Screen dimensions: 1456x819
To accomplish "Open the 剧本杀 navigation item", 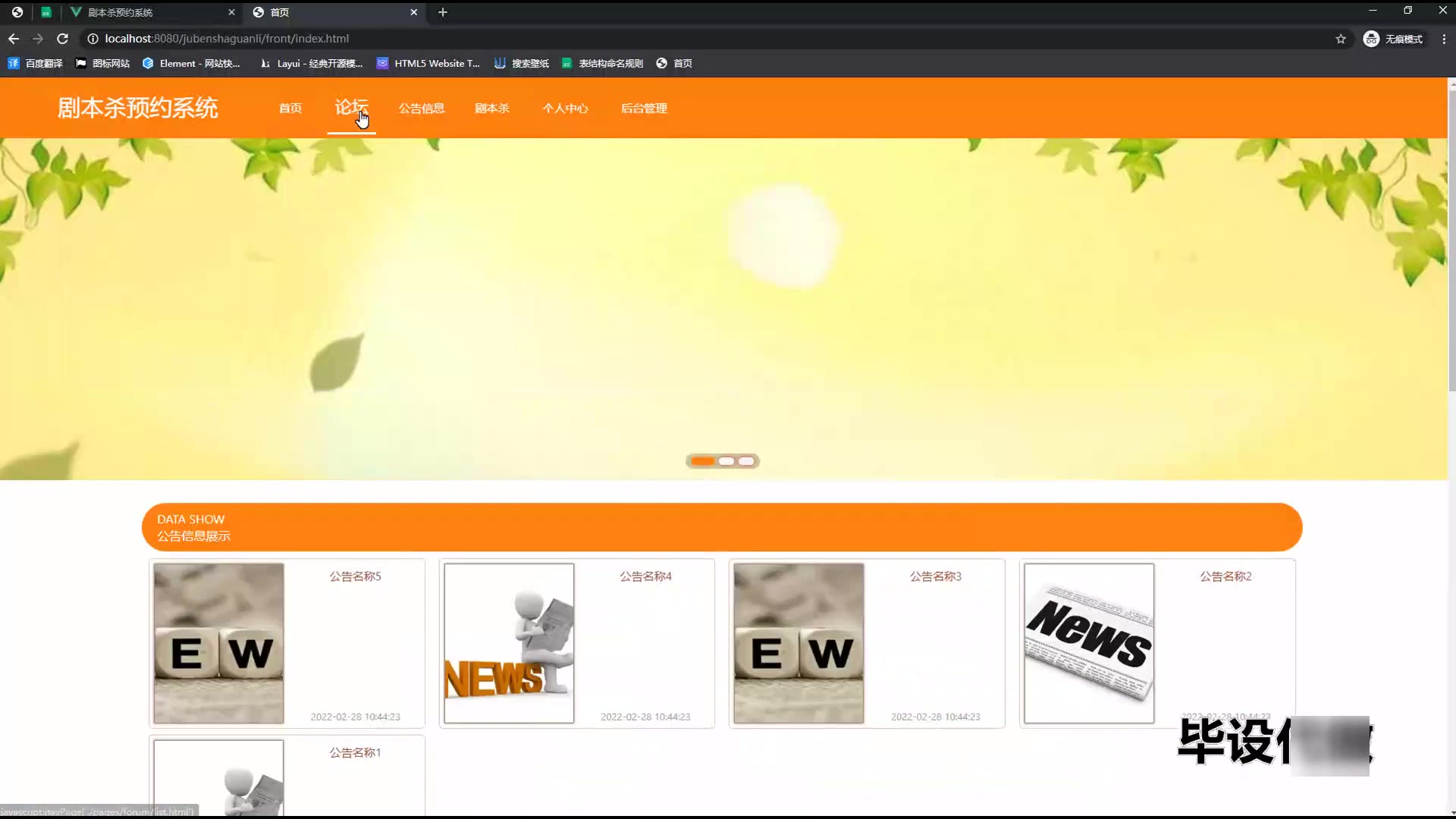I will click(x=492, y=108).
